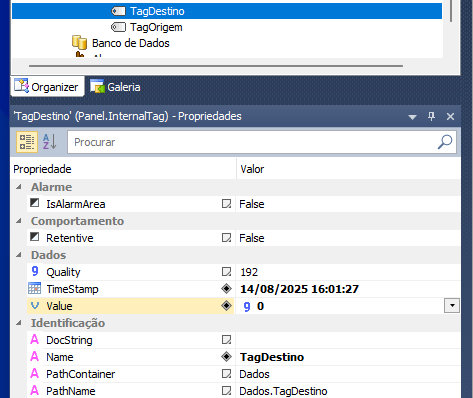This screenshot has height=398, width=473.
Task: Select the TimeStamp property name
Action: 72,289
